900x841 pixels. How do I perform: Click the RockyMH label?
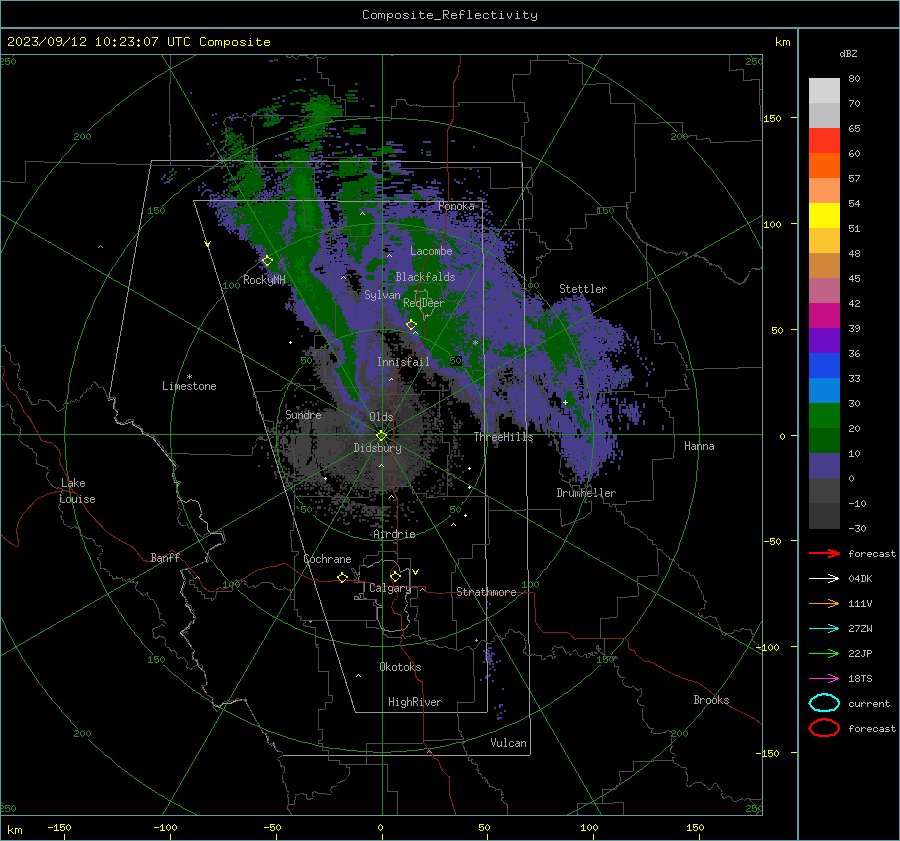tap(264, 280)
